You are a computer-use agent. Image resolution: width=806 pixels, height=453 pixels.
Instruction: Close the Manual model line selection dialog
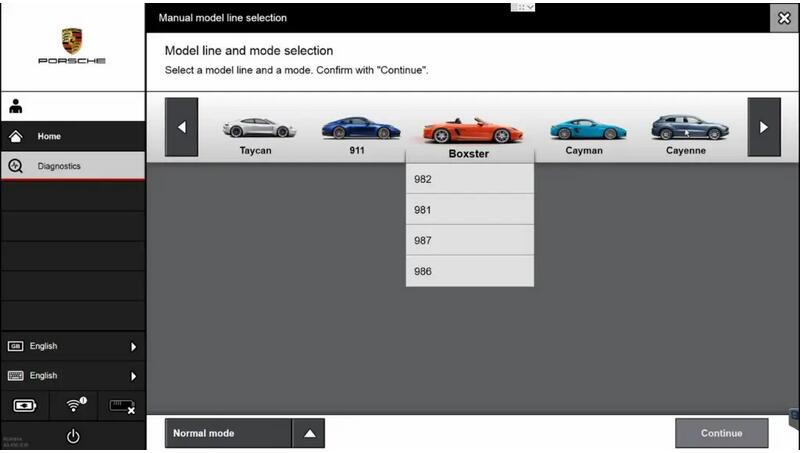pos(784,19)
